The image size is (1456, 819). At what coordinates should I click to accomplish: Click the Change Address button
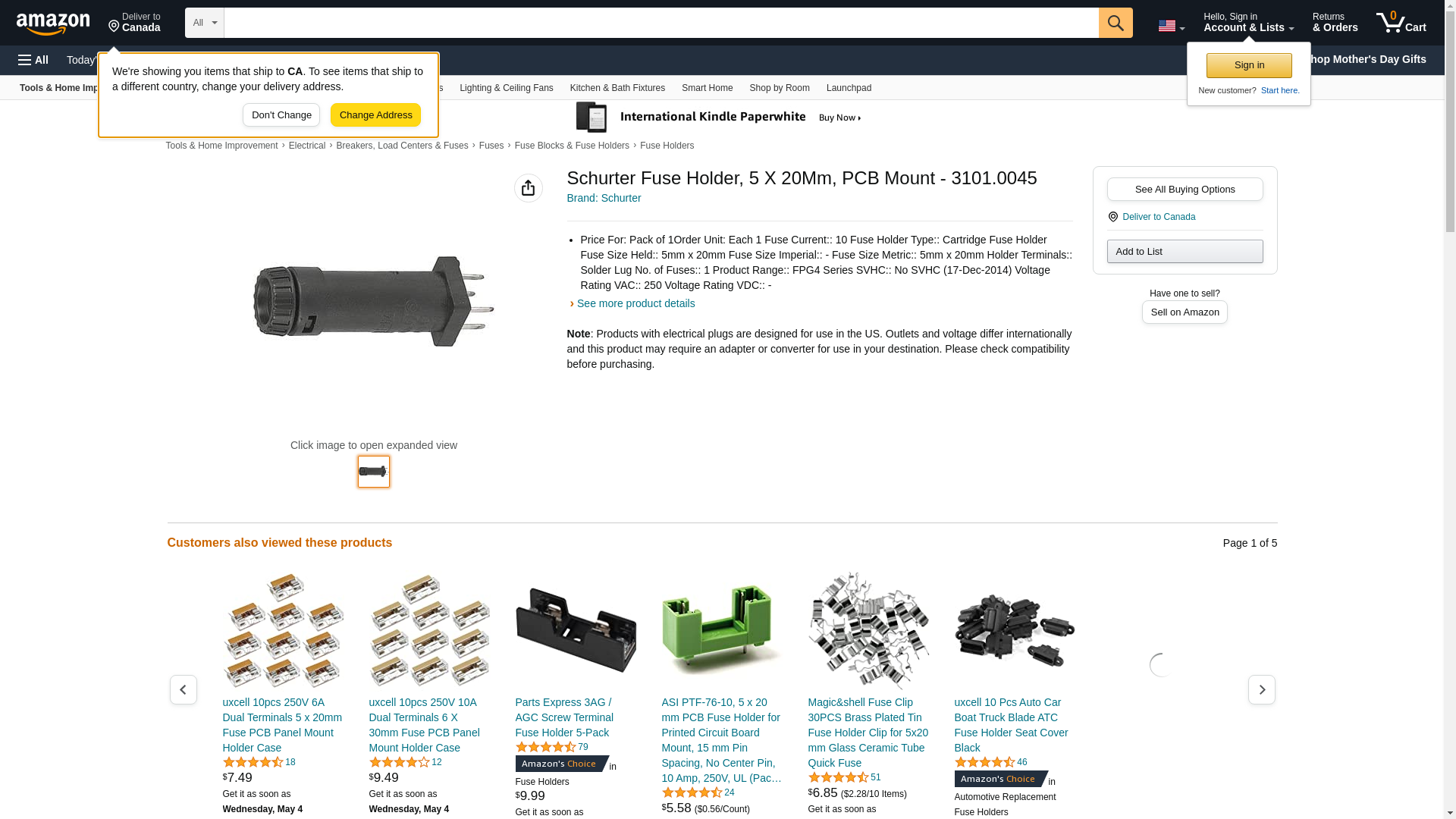coord(375,115)
